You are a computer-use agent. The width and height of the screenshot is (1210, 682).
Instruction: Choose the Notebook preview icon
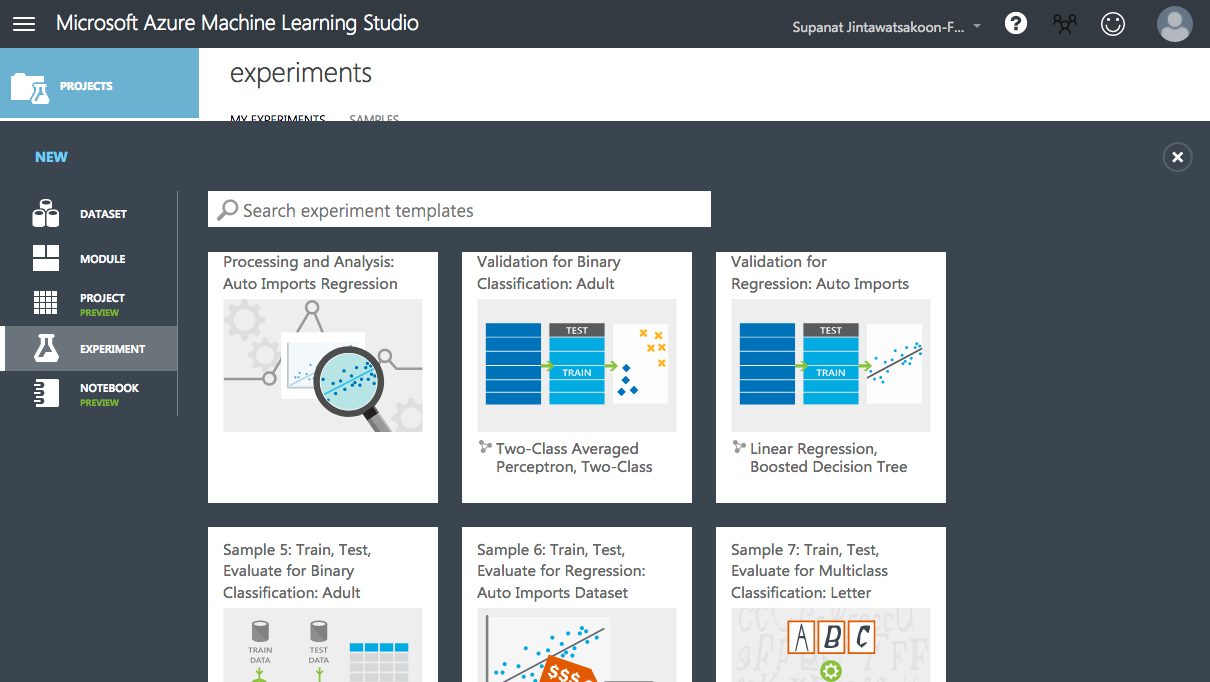(x=46, y=393)
